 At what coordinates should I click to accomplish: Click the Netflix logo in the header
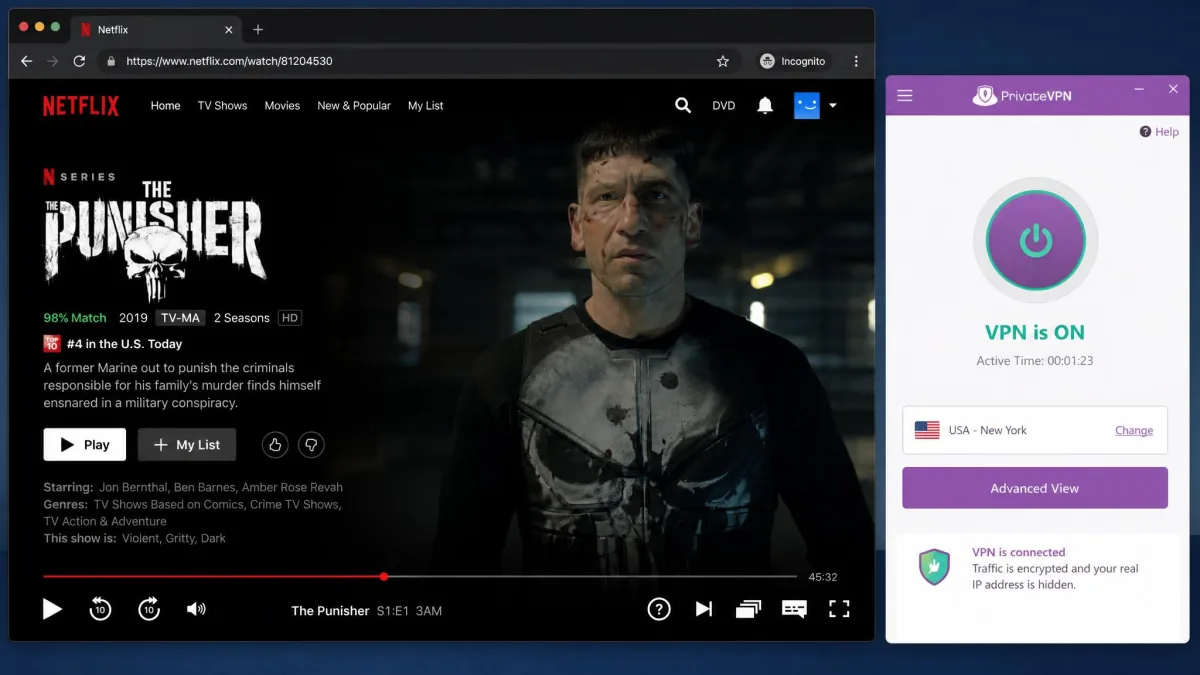pyautogui.click(x=81, y=105)
